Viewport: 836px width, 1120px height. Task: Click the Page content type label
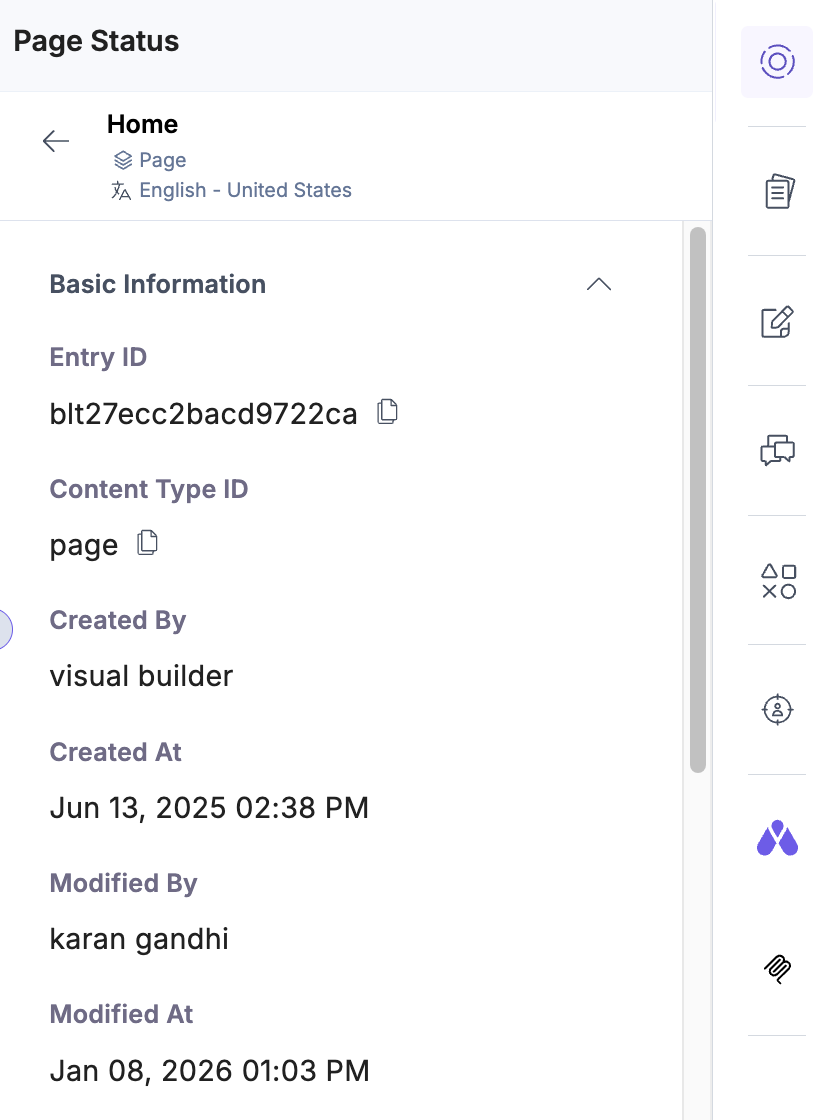tap(162, 160)
